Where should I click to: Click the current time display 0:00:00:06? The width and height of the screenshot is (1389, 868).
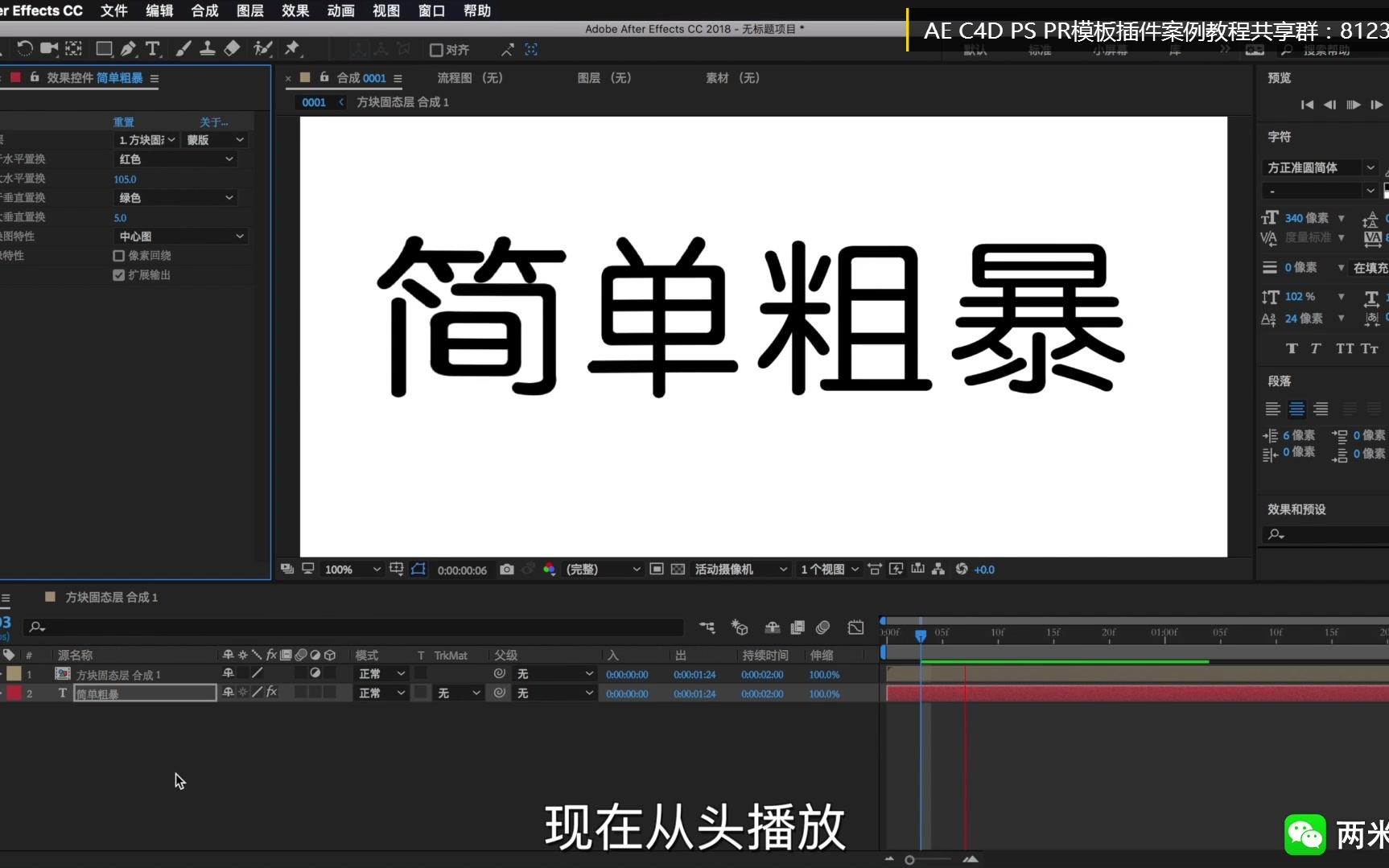click(x=462, y=570)
